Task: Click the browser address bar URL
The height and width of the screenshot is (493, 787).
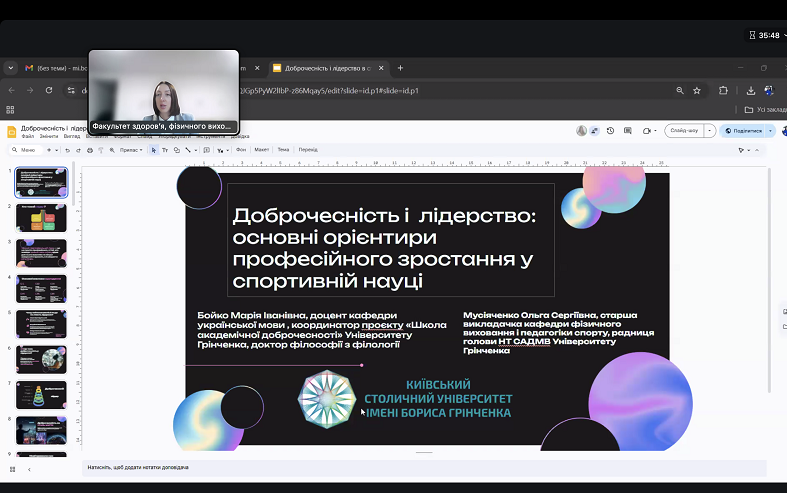Action: pos(329,91)
